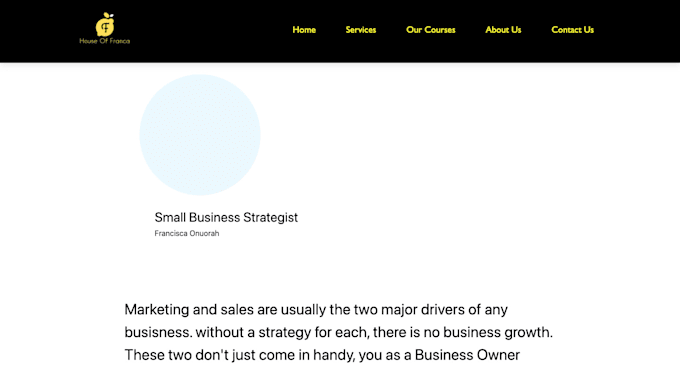Click the word busisness in the paragraph
This screenshot has width=680, height=368.
(158, 332)
